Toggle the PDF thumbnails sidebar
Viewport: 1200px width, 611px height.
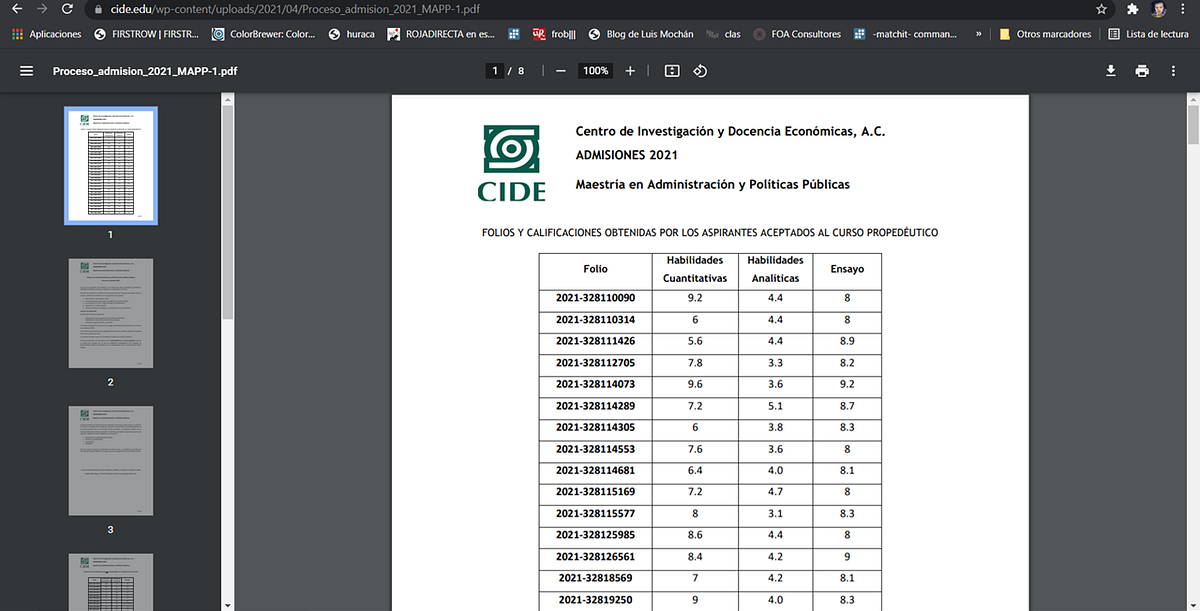click(25, 71)
